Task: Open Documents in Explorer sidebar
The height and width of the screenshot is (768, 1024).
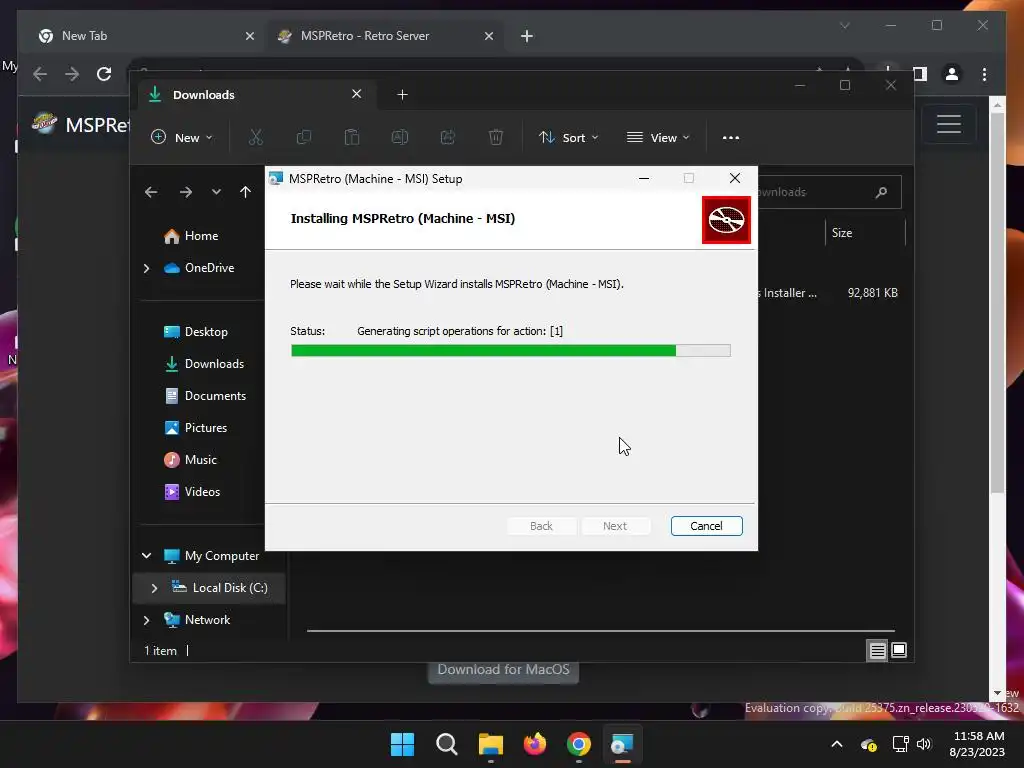Action: pyautogui.click(x=205, y=396)
